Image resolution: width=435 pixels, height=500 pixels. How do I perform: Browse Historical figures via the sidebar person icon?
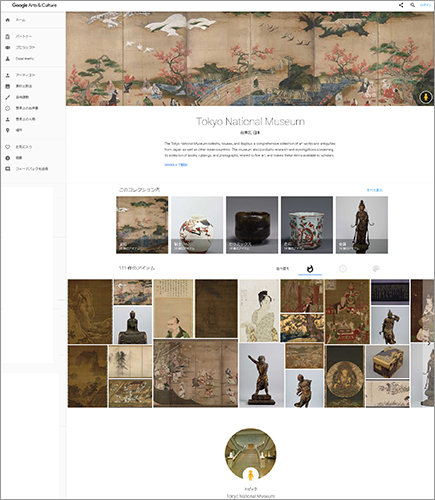tap(8, 119)
